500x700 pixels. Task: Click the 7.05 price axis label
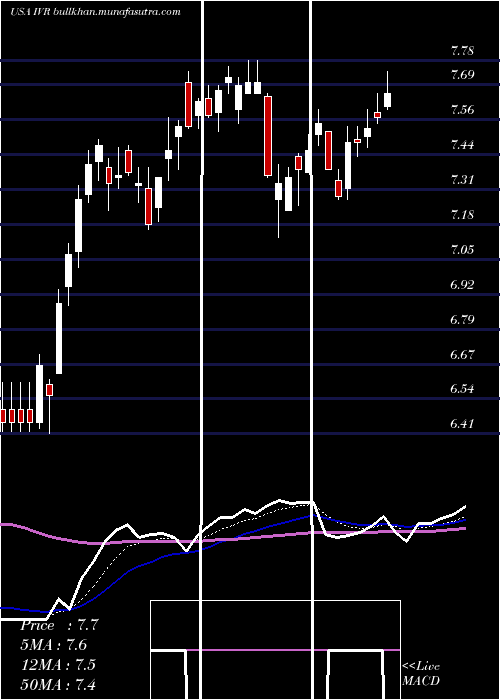point(462,249)
